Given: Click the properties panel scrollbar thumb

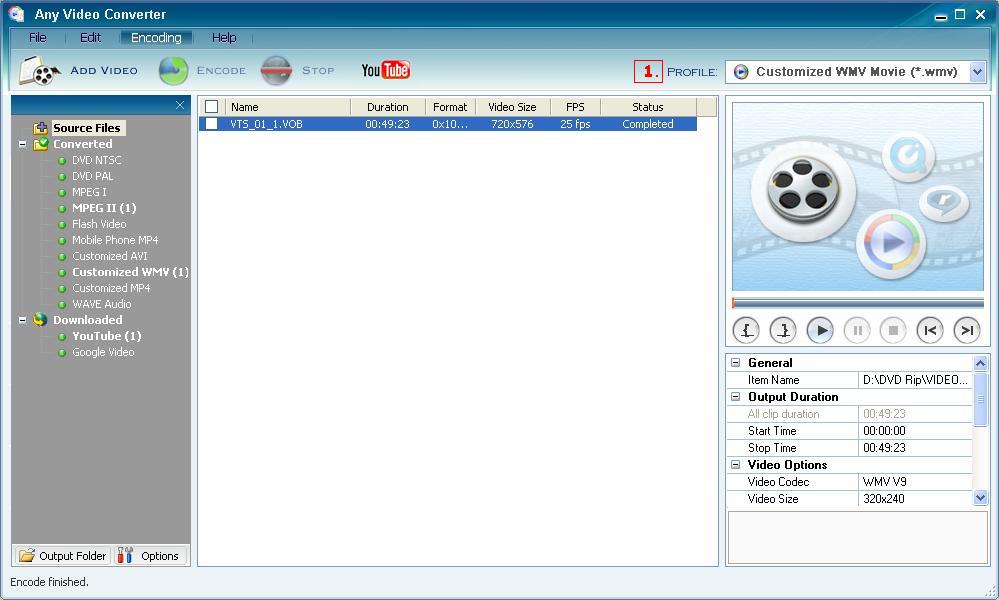Looking at the screenshot, I should point(981,399).
